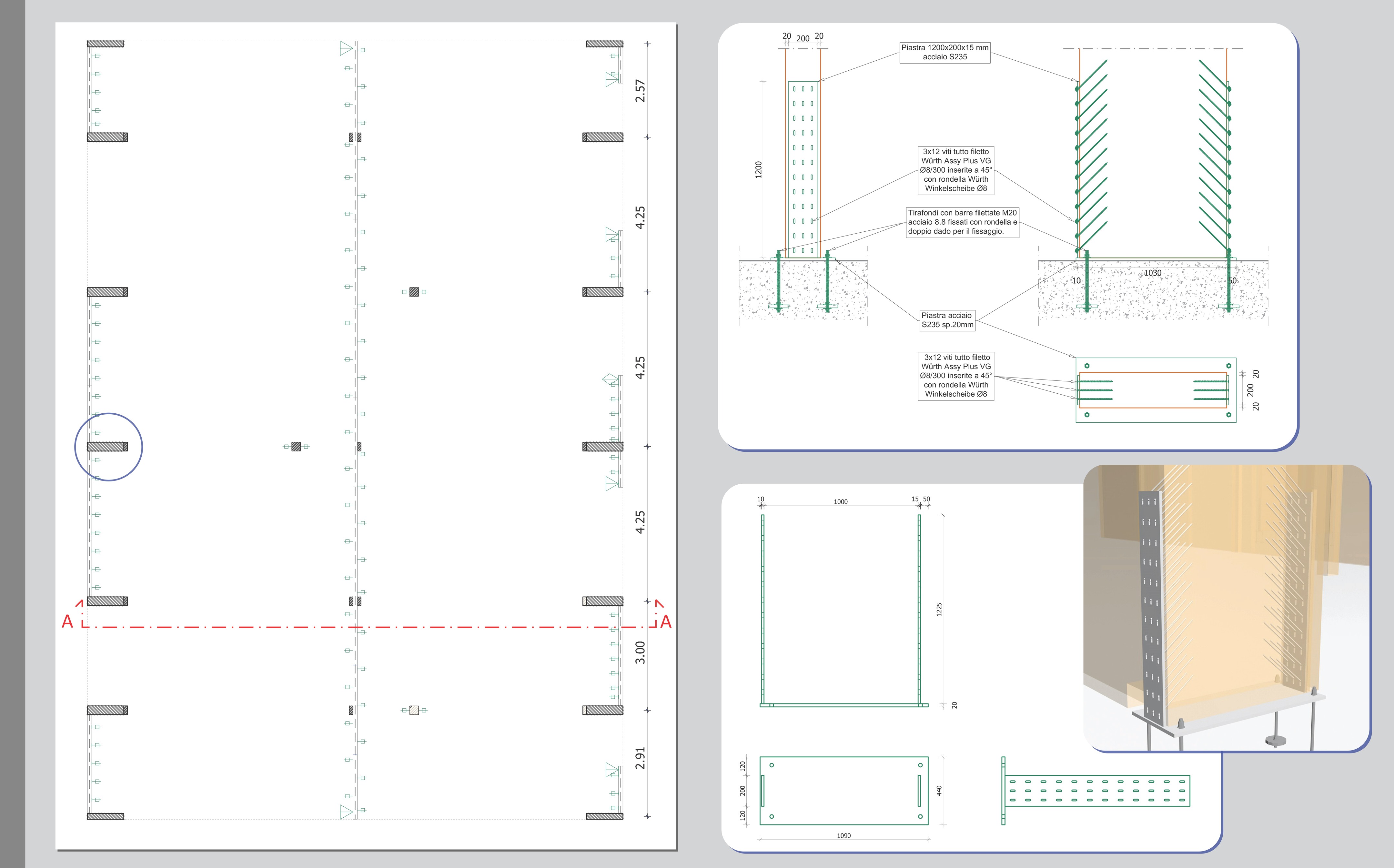
Task: Click the blue detail circle on floor plan
Action: [108, 447]
